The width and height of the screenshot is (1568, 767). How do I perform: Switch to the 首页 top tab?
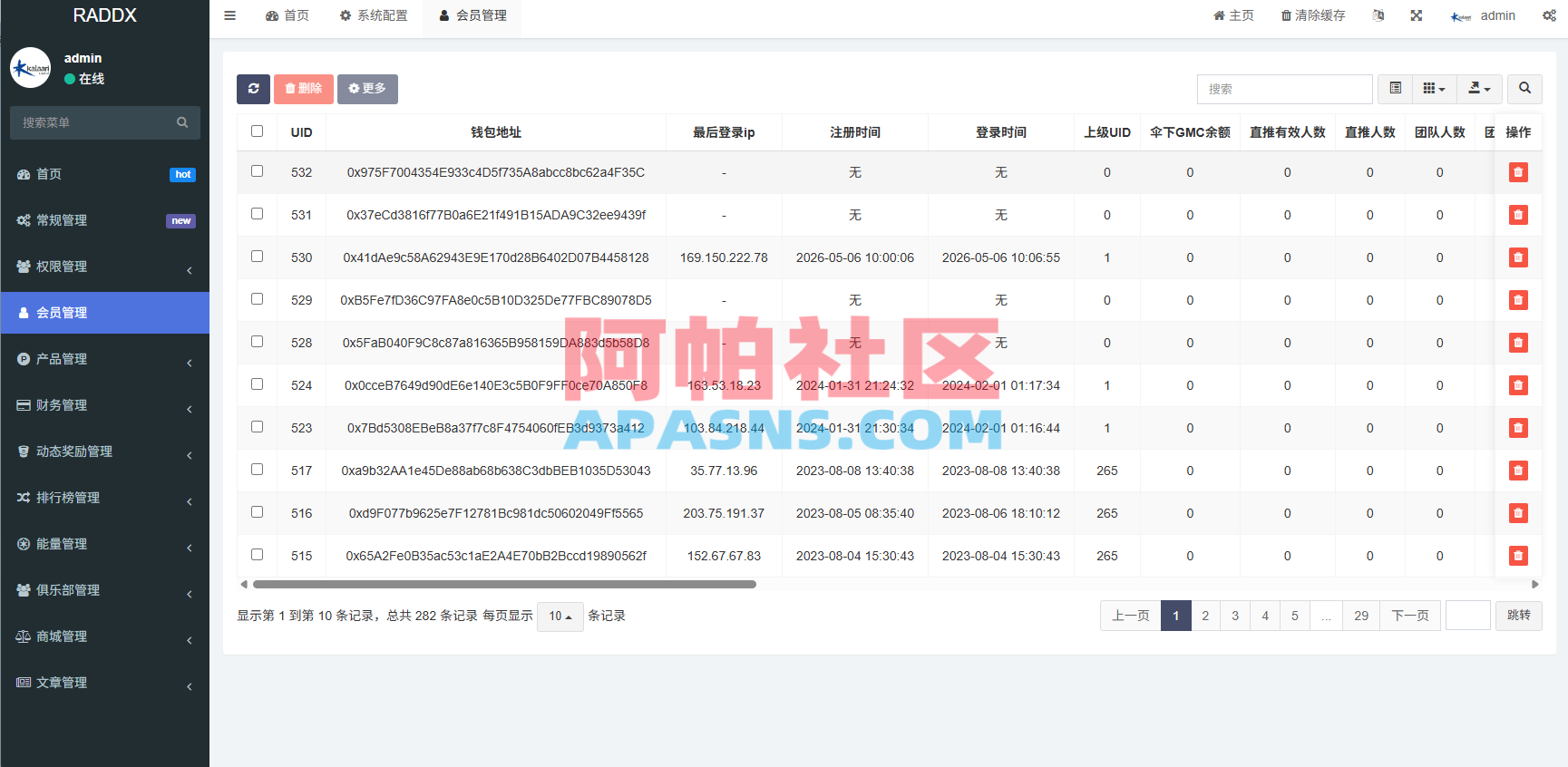click(x=287, y=15)
